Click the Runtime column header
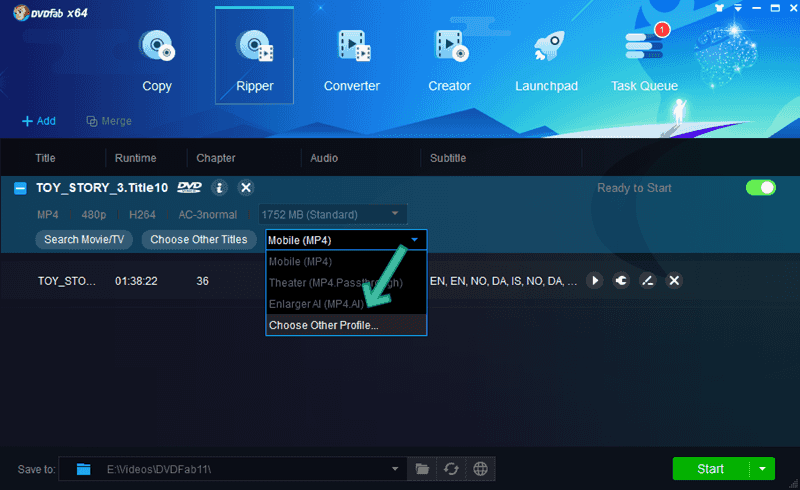This screenshot has width=800, height=490. click(135, 158)
